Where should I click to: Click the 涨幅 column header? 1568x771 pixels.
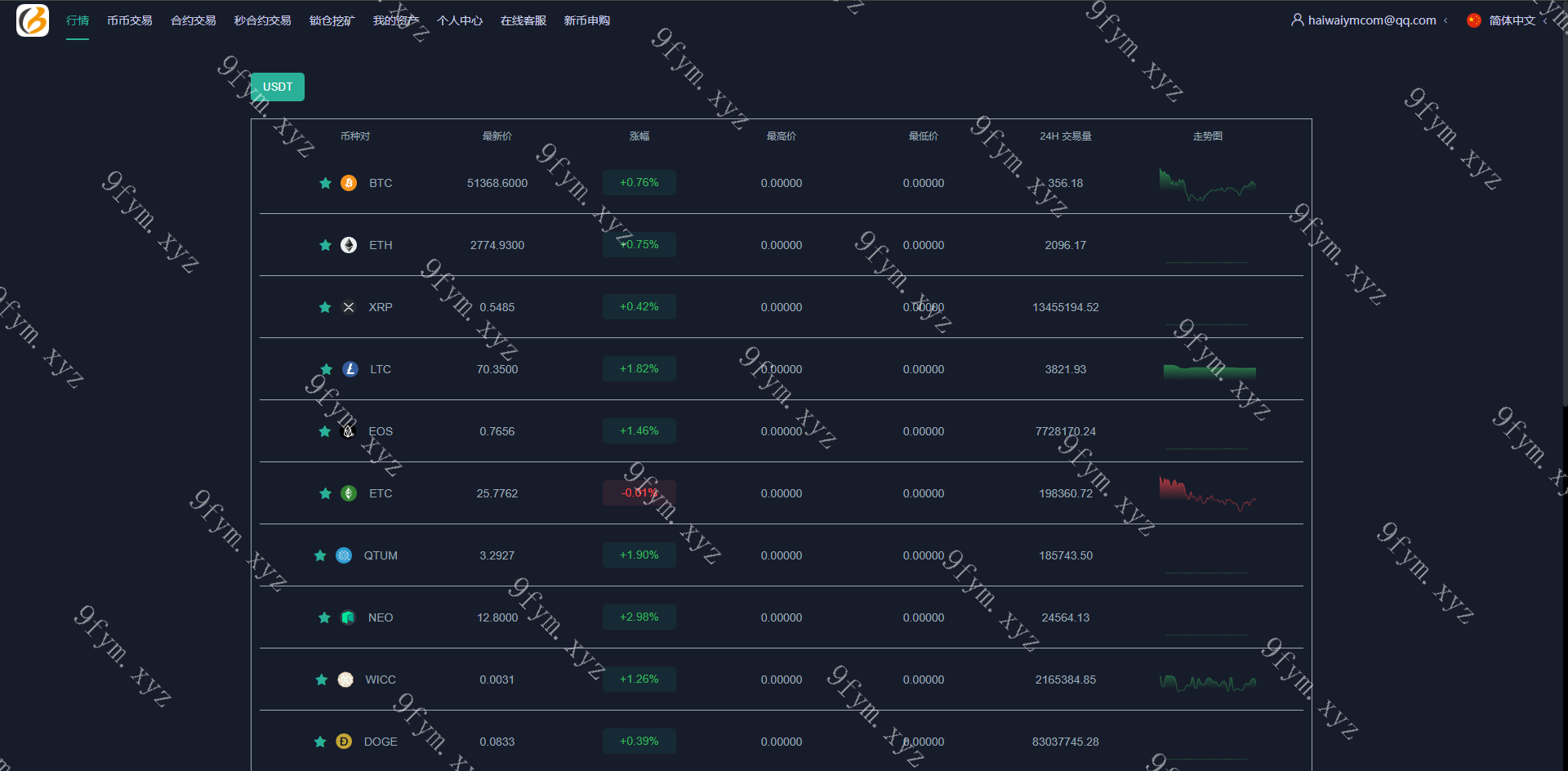pyautogui.click(x=639, y=136)
